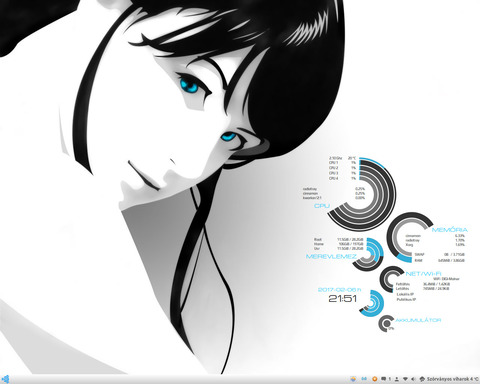Click the storm cloud weather icon

pos(422,379)
